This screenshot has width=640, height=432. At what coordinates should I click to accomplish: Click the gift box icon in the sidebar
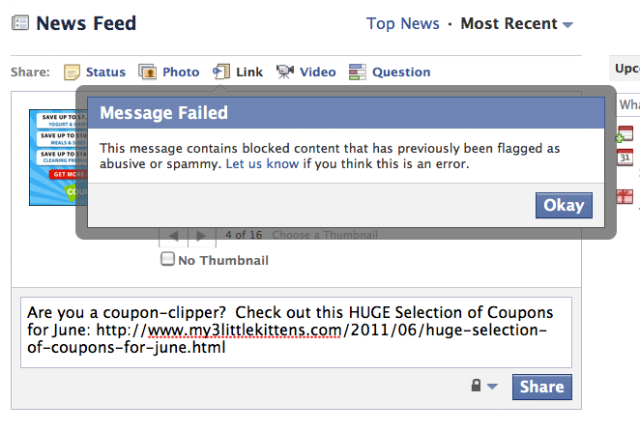(x=624, y=196)
